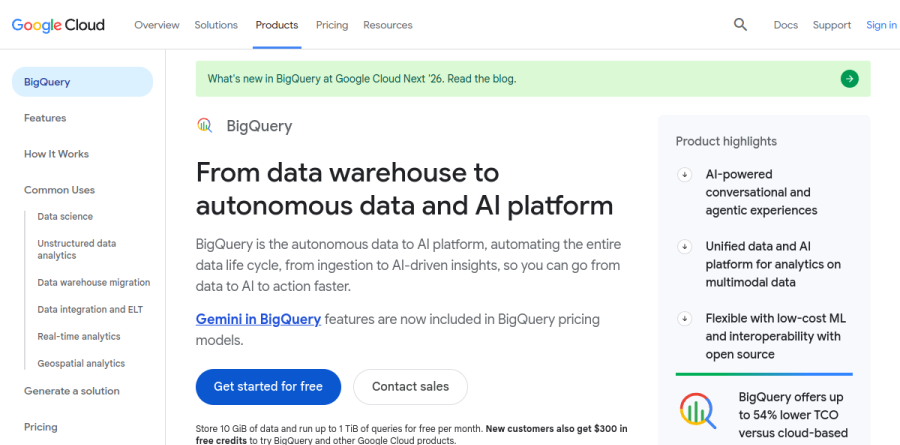Click the BigQuery product logo icon

204,125
